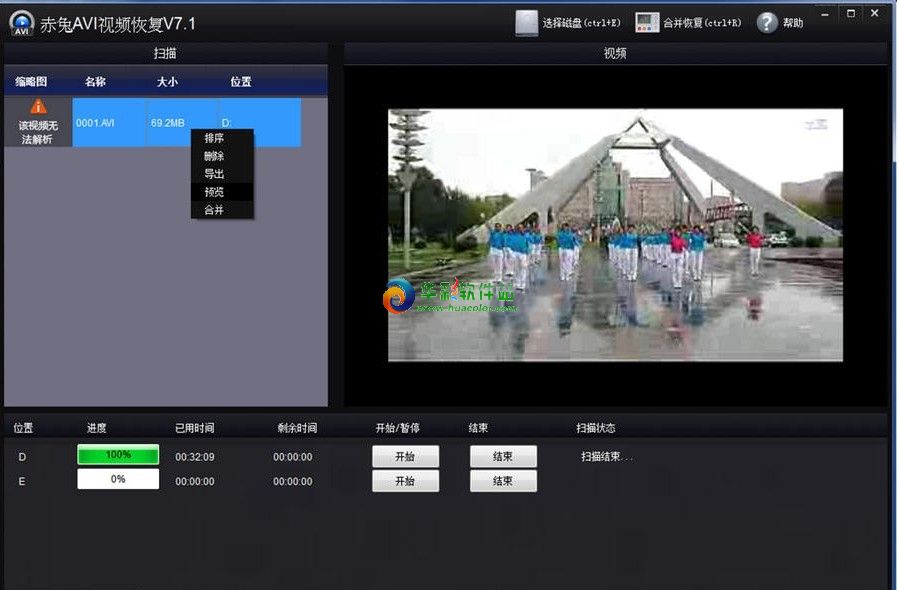Viewport: 899px width, 590px height.
Task: Click 开始 button for drive D
Action: 405,456
